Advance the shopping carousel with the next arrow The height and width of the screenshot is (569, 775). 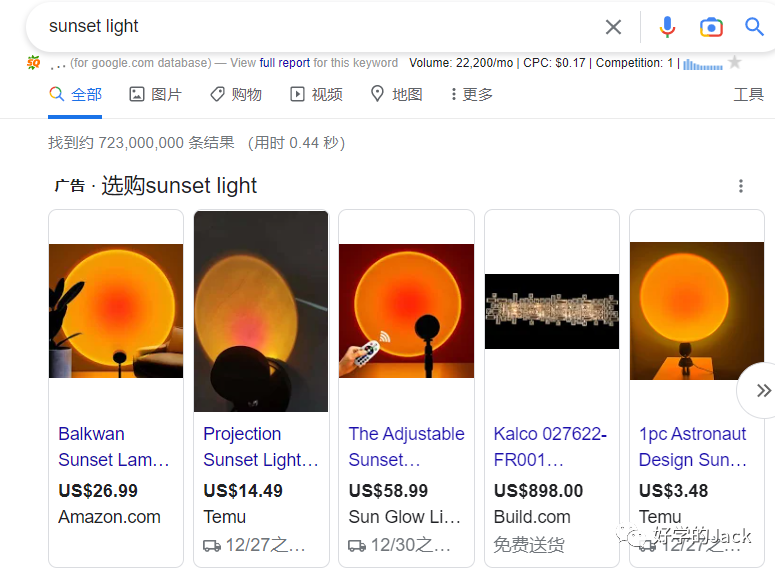tap(762, 390)
